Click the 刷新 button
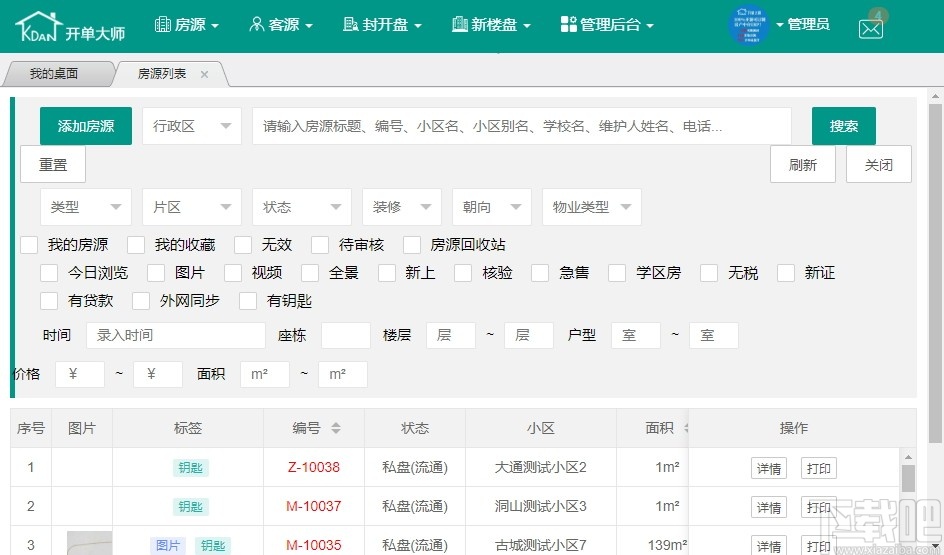Screen dimensions: 944x555 click(x=803, y=164)
